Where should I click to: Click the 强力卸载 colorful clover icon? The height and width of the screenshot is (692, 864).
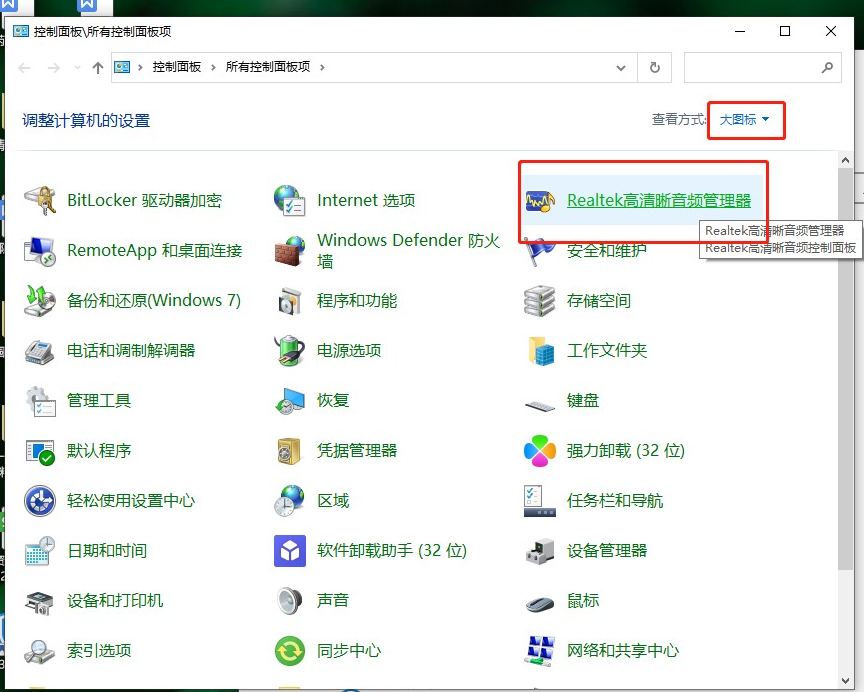[x=540, y=451]
